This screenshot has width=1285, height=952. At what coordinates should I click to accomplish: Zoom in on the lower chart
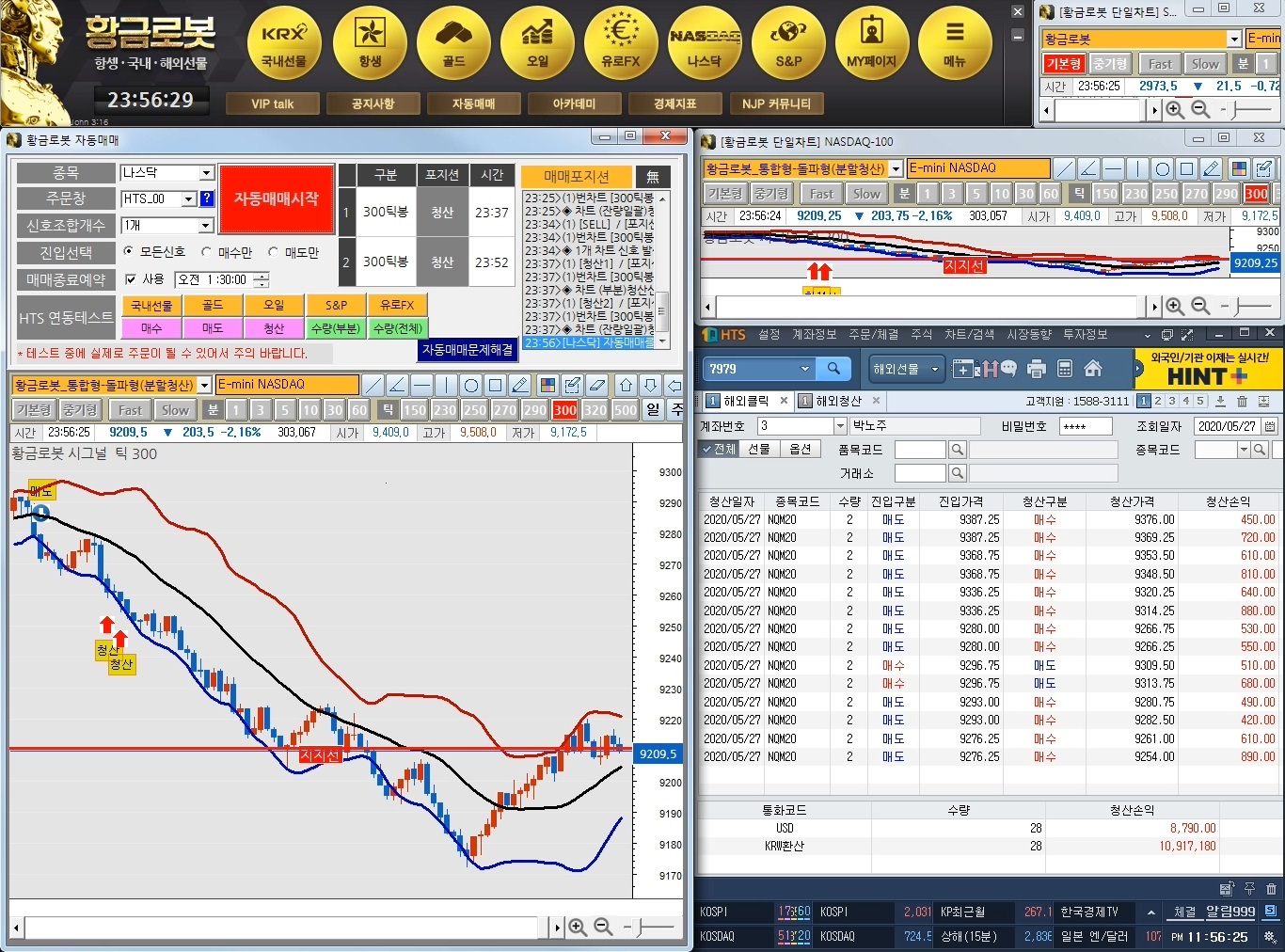(578, 928)
